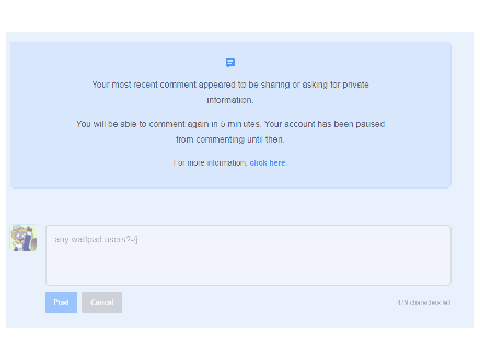The width and height of the screenshot is (480, 360).
Task: Follow the blue hyperlink in the notice
Action: click(268, 163)
